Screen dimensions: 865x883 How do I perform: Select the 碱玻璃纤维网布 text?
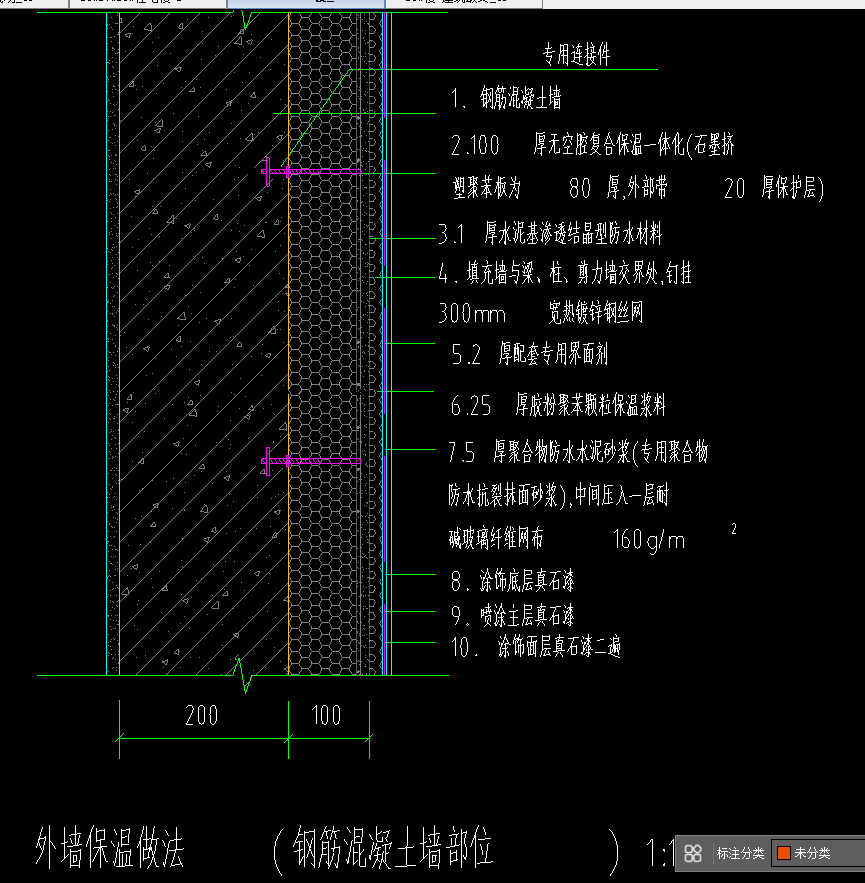[496, 538]
